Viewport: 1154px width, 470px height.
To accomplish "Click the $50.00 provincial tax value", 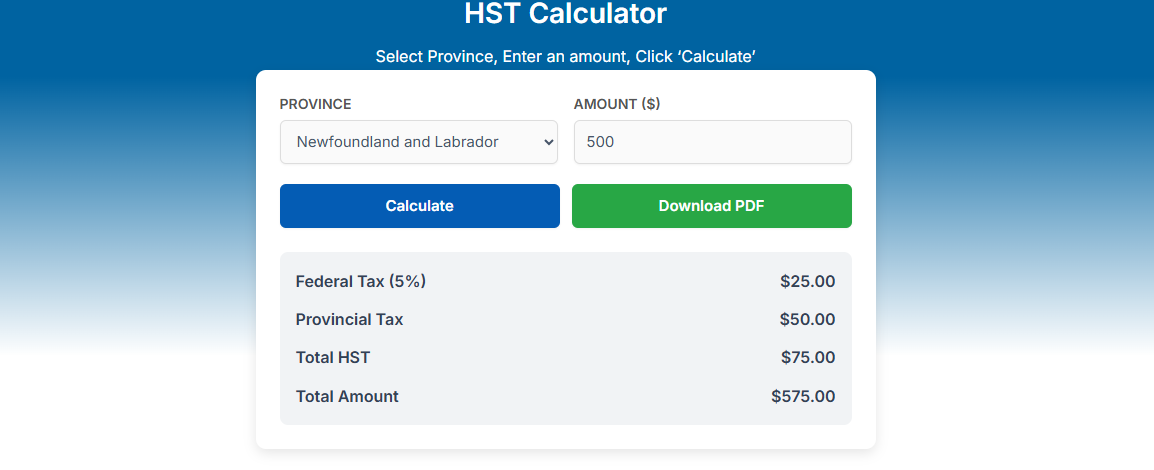I will [807, 320].
